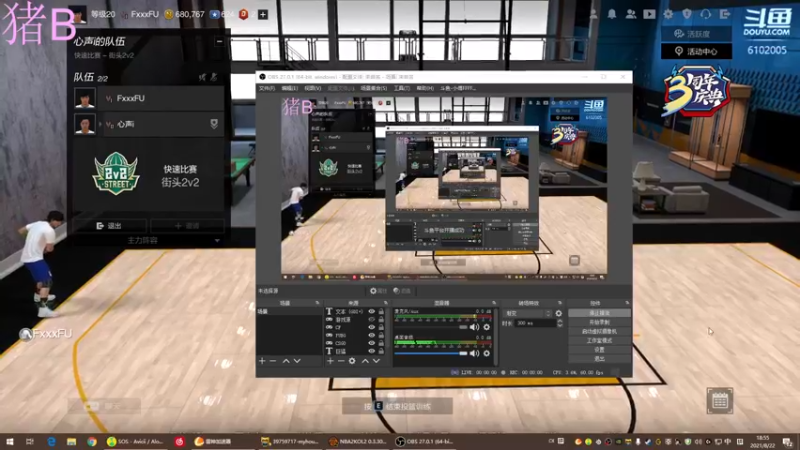The height and width of the screenshot is (450, 800).
Task: Pop out the audio mixer dock panel
Action: [x=494, y=303]
